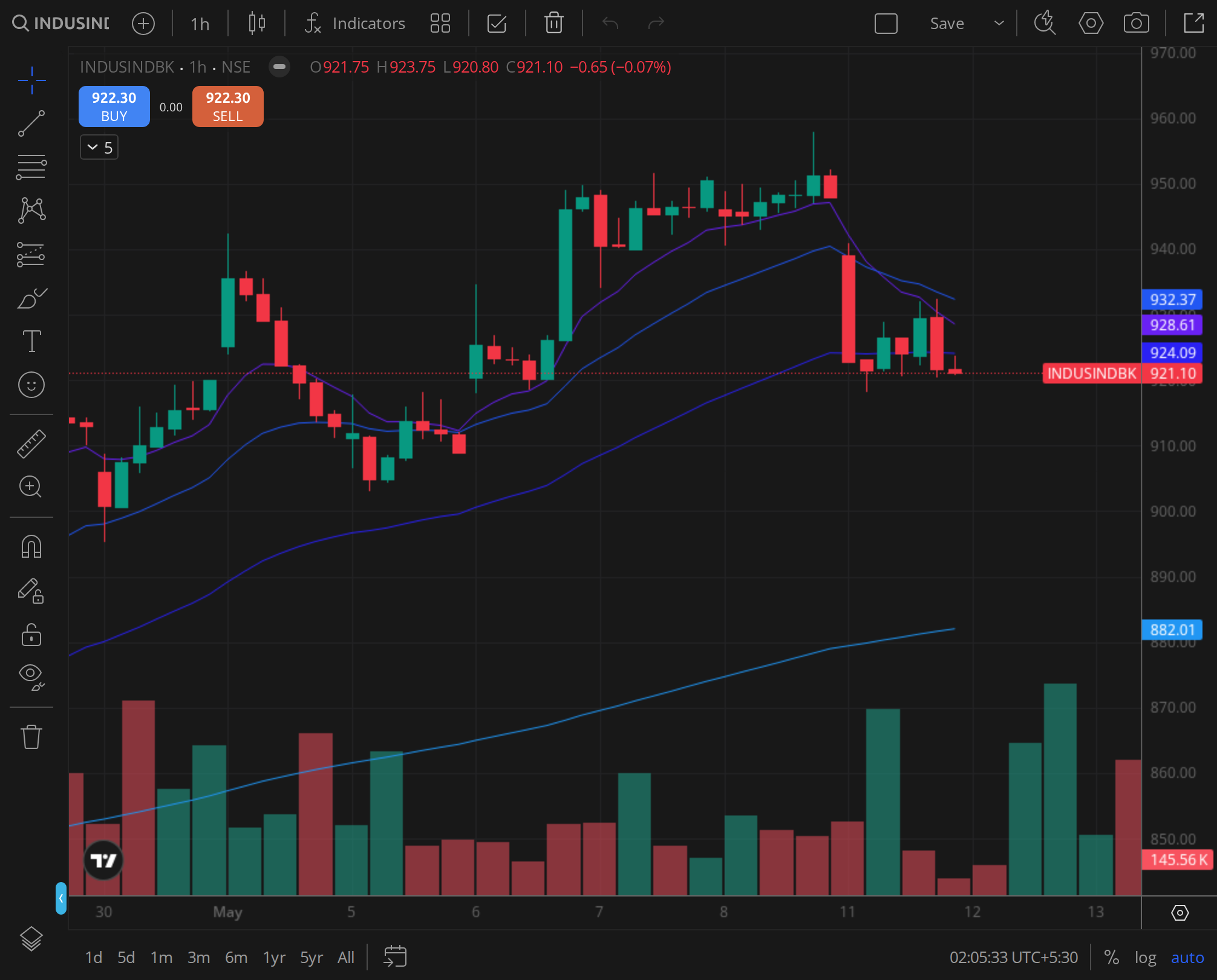Click the 922.30 SELL button
1217x980 pixels.
pos(228,106)
